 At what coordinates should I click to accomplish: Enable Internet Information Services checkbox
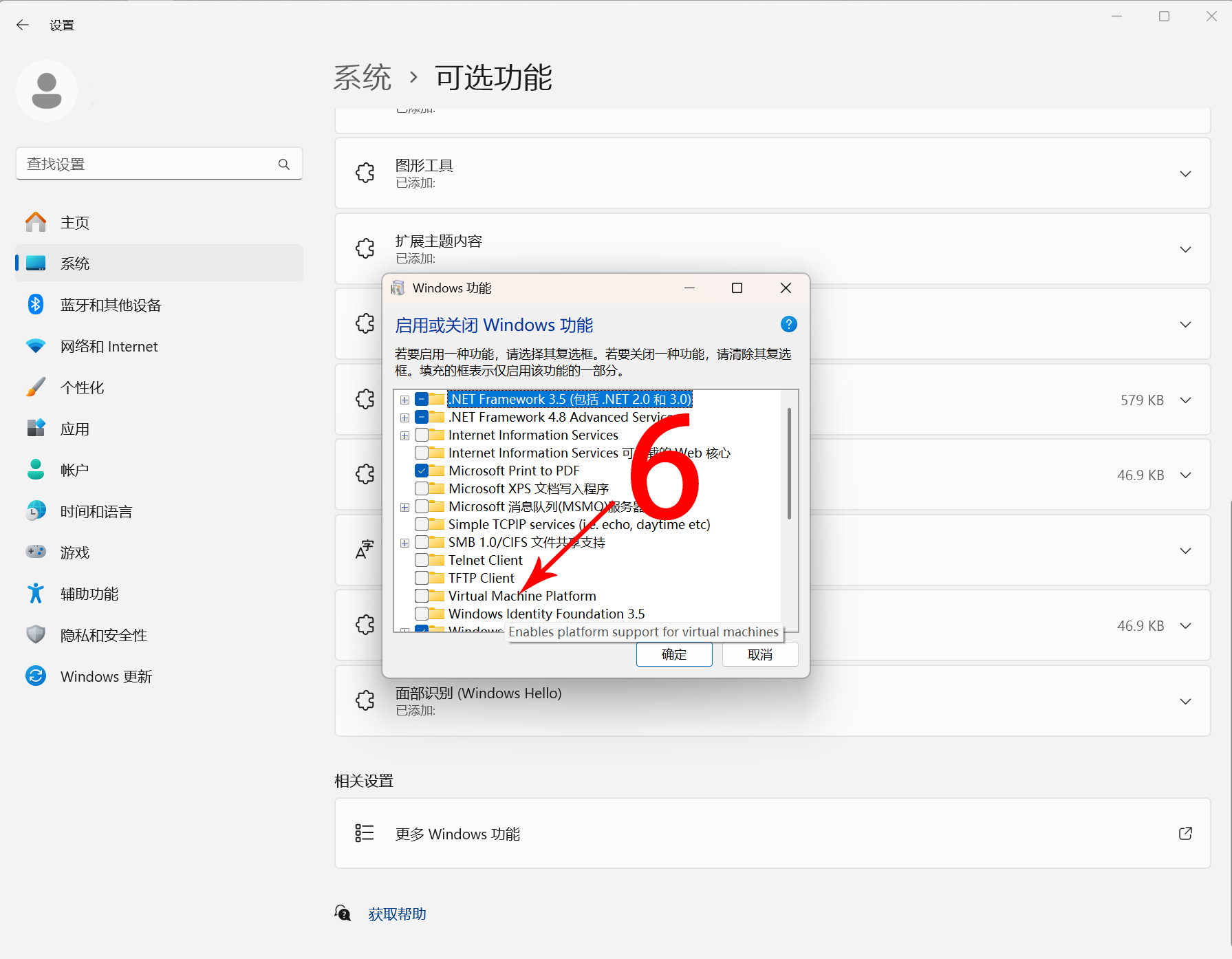pyautogui.click(x=422, y=435)
